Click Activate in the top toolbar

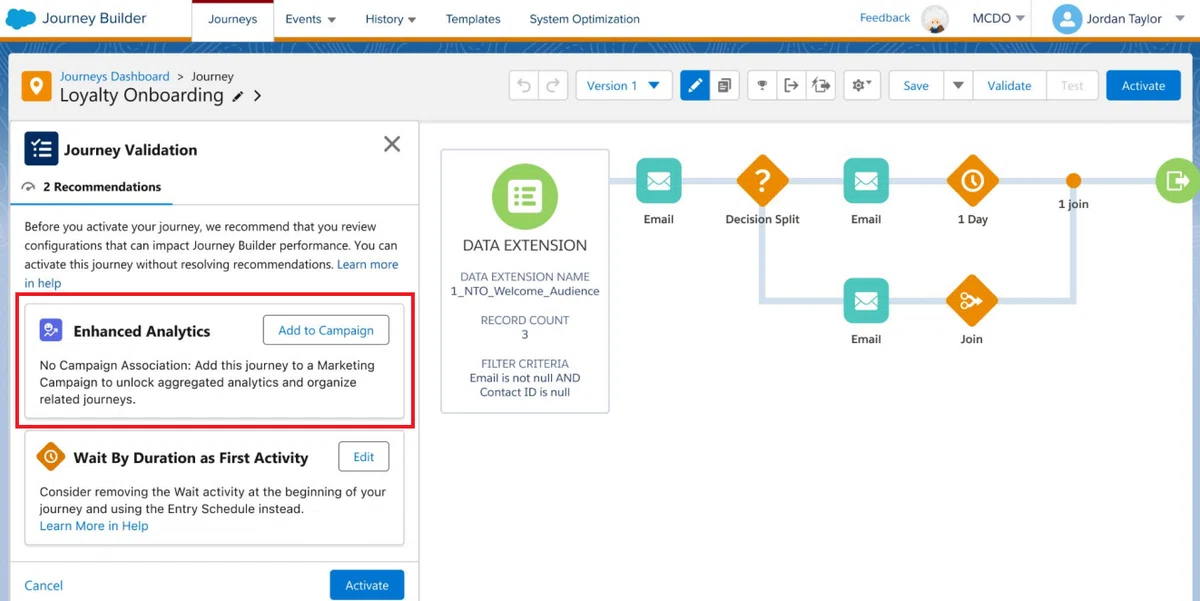(1143, 86)
